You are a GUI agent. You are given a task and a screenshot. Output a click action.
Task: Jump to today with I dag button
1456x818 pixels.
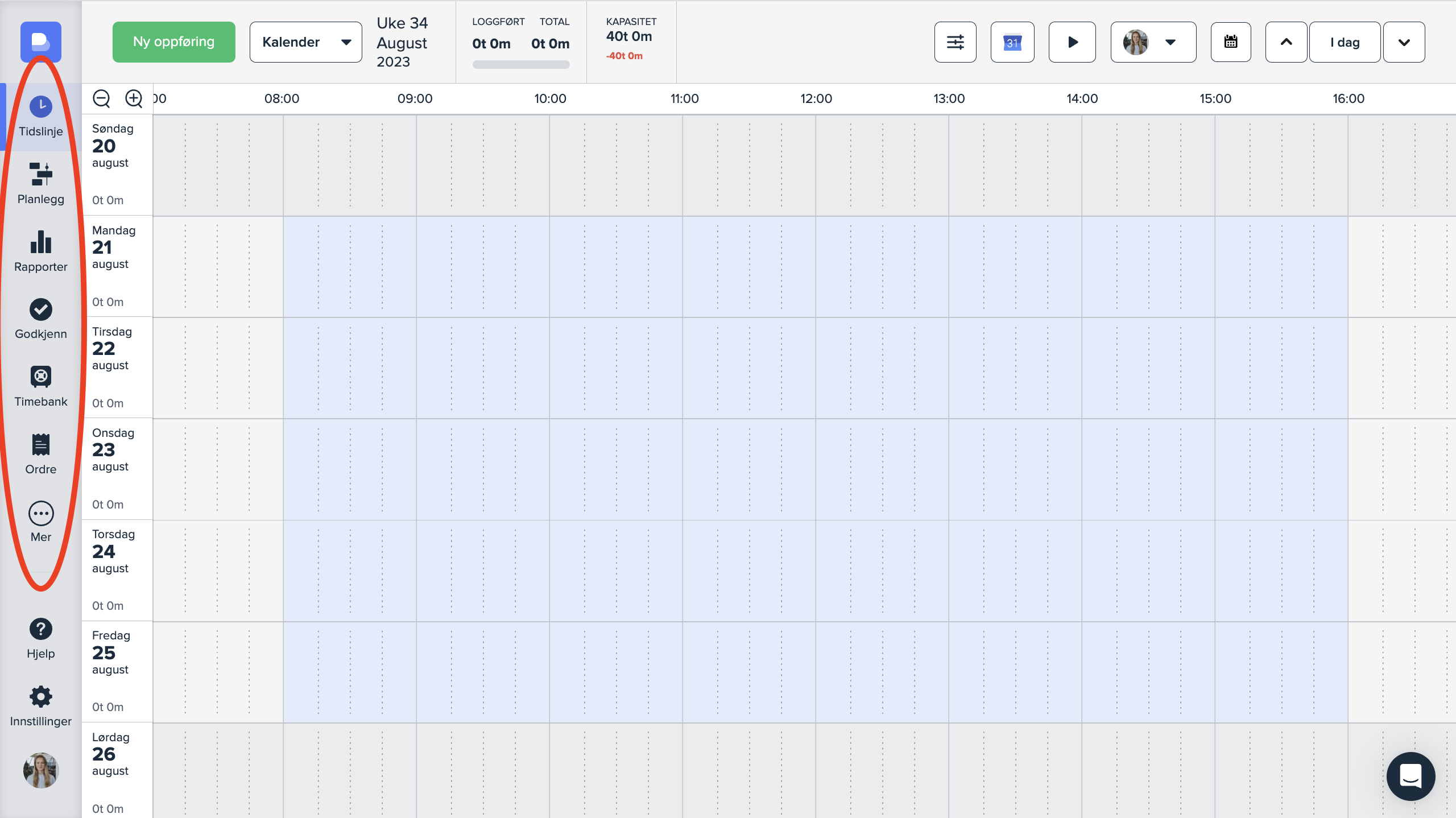[x=1345, y=42]
